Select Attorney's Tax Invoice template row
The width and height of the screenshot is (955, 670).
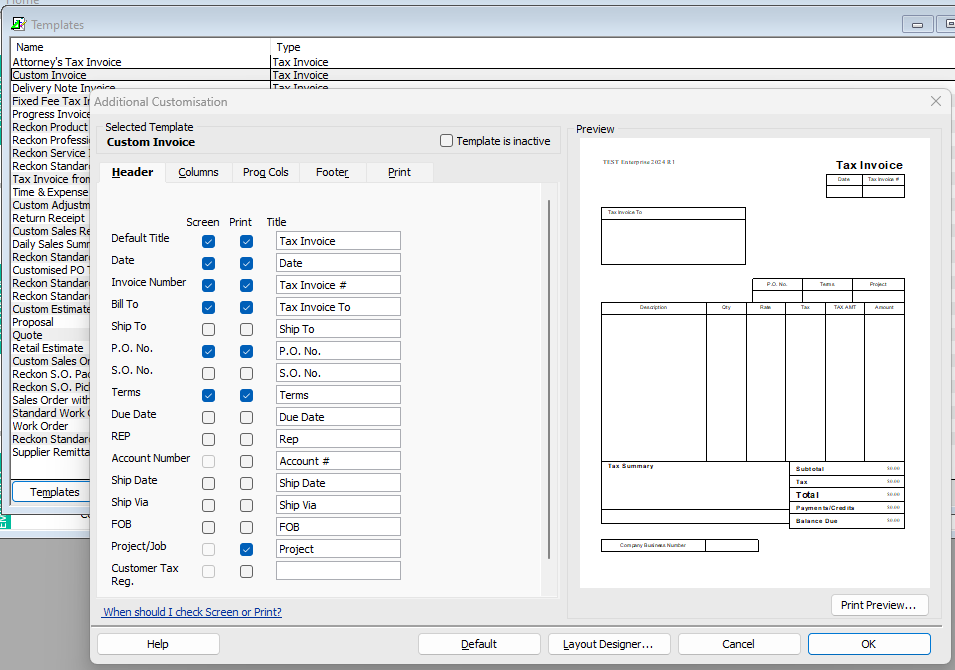tap(483, 62)
